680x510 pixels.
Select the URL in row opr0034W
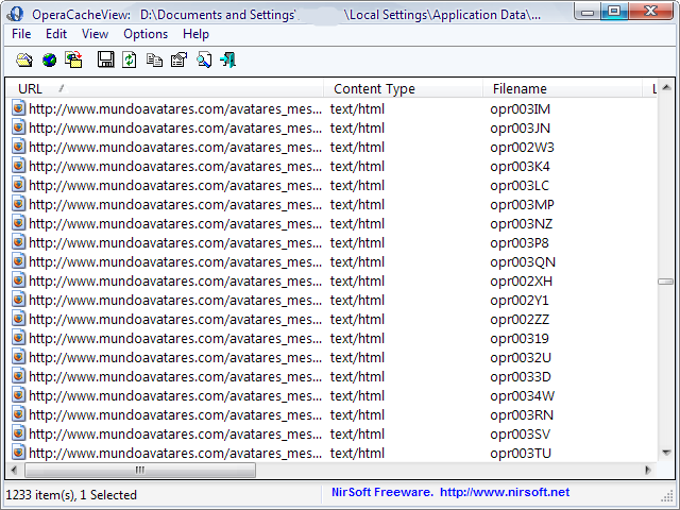coord(176,395)
